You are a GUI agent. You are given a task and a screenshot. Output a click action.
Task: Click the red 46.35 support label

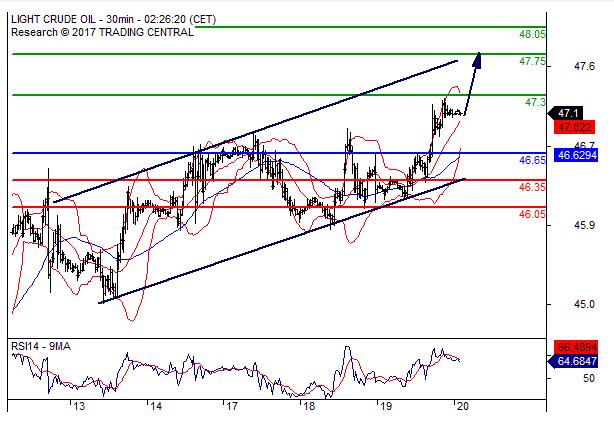(532, 187)
